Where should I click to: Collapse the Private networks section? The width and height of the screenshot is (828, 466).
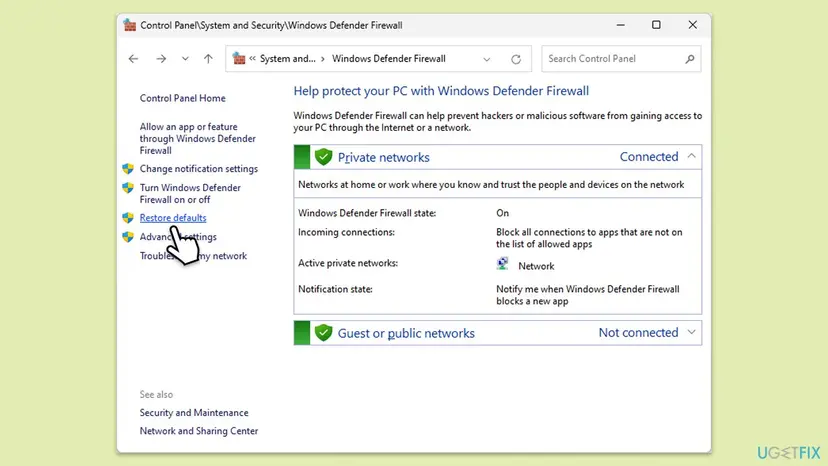pyautogui.click(x=691, y=156)
